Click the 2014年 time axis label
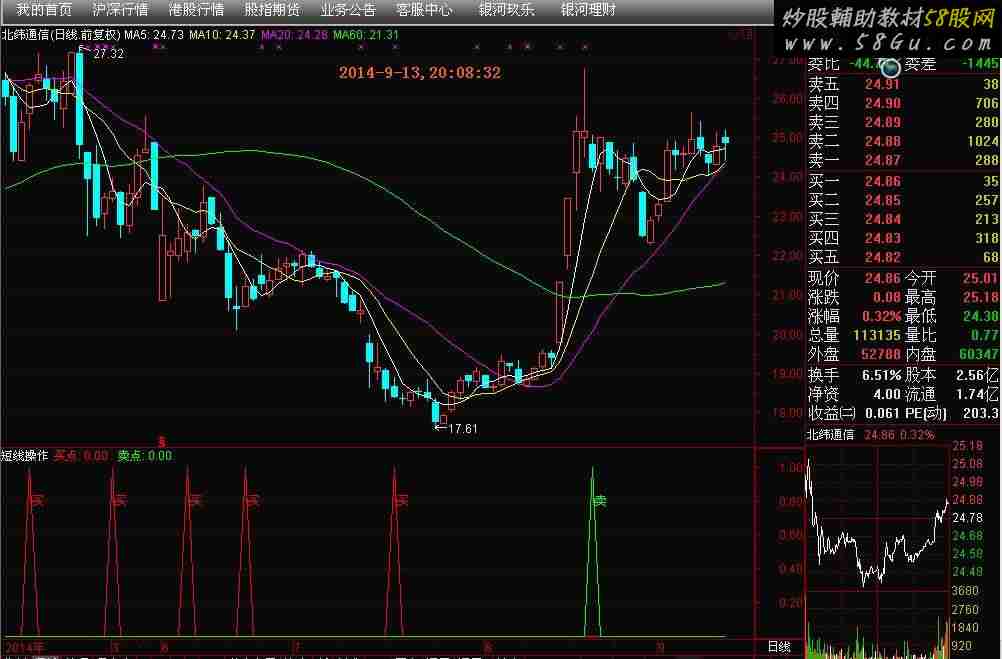Image resolution: width=1002 pixels, height=659 pixels. coord(25,647)
